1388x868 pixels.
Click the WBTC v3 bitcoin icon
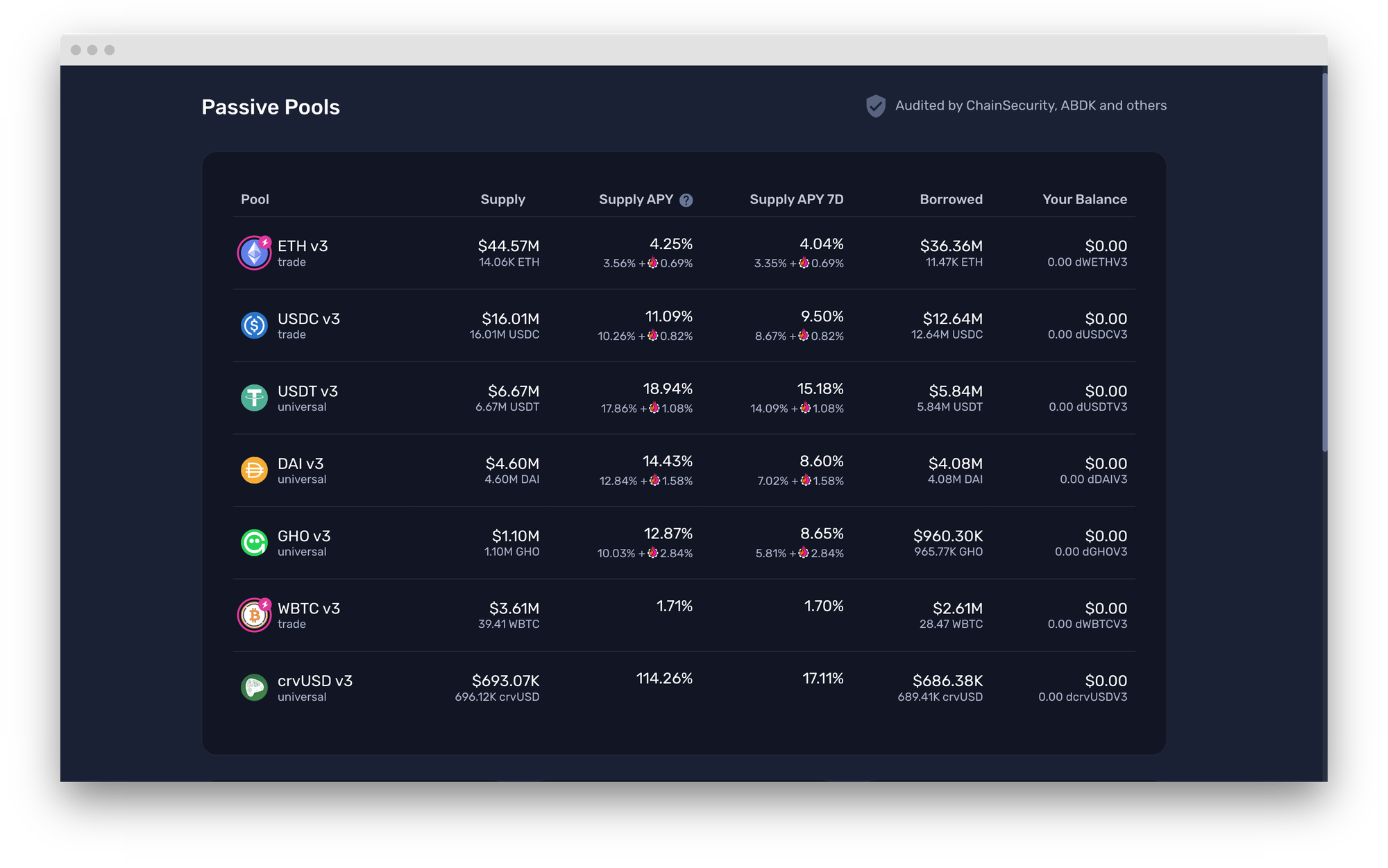(254, 615)
